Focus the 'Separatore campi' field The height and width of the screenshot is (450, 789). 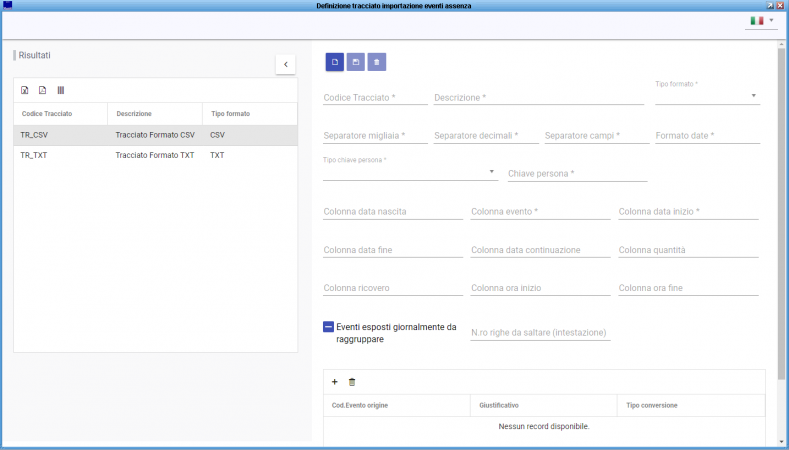[595, 136]
